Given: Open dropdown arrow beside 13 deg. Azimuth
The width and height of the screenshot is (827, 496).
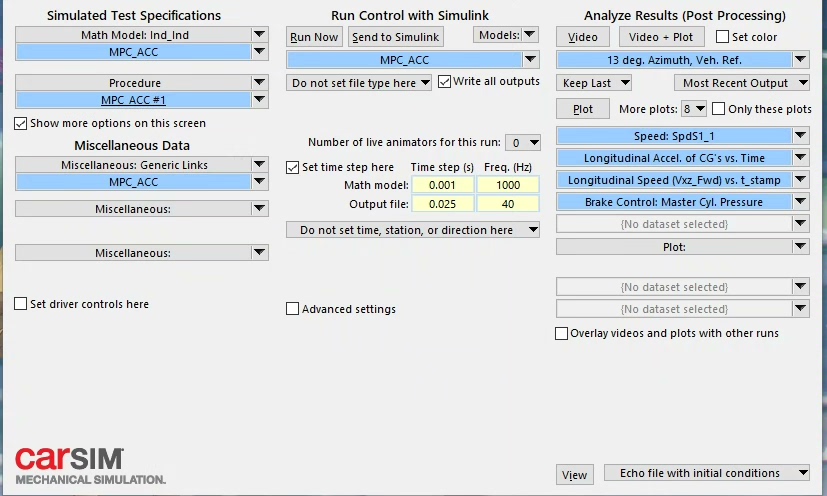Looking at the screenshot, I should (x=801, y=60).
